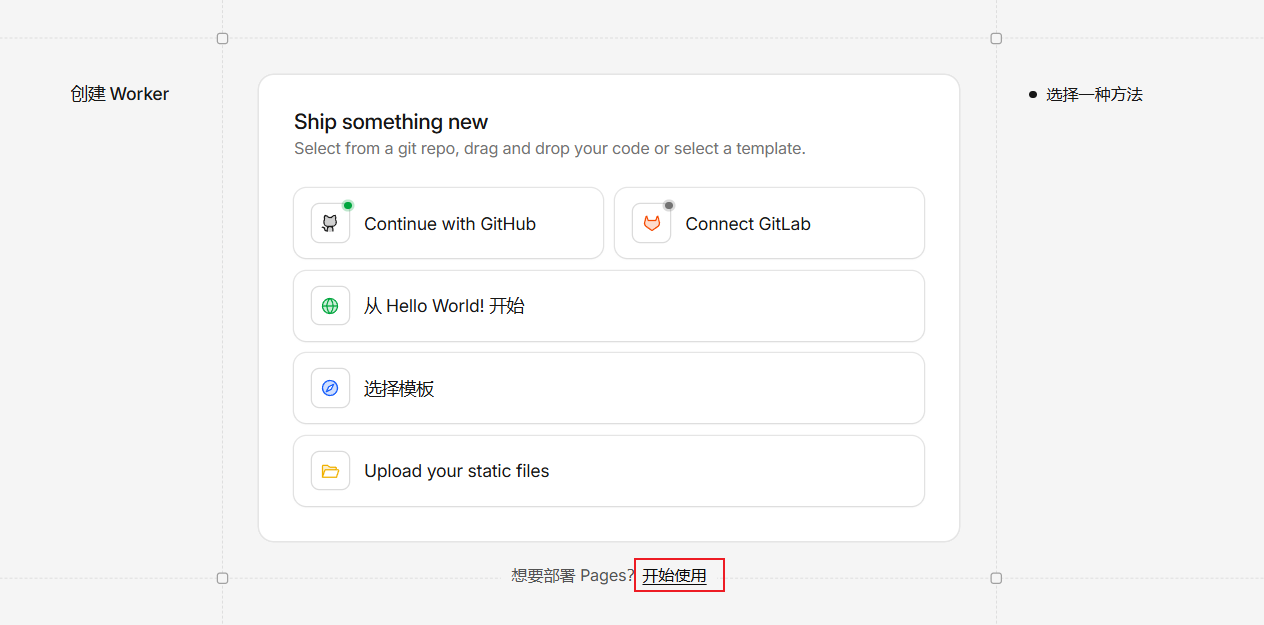
Task: Click the bullet beside 选择一种方法
Action: coord(1033,95)
